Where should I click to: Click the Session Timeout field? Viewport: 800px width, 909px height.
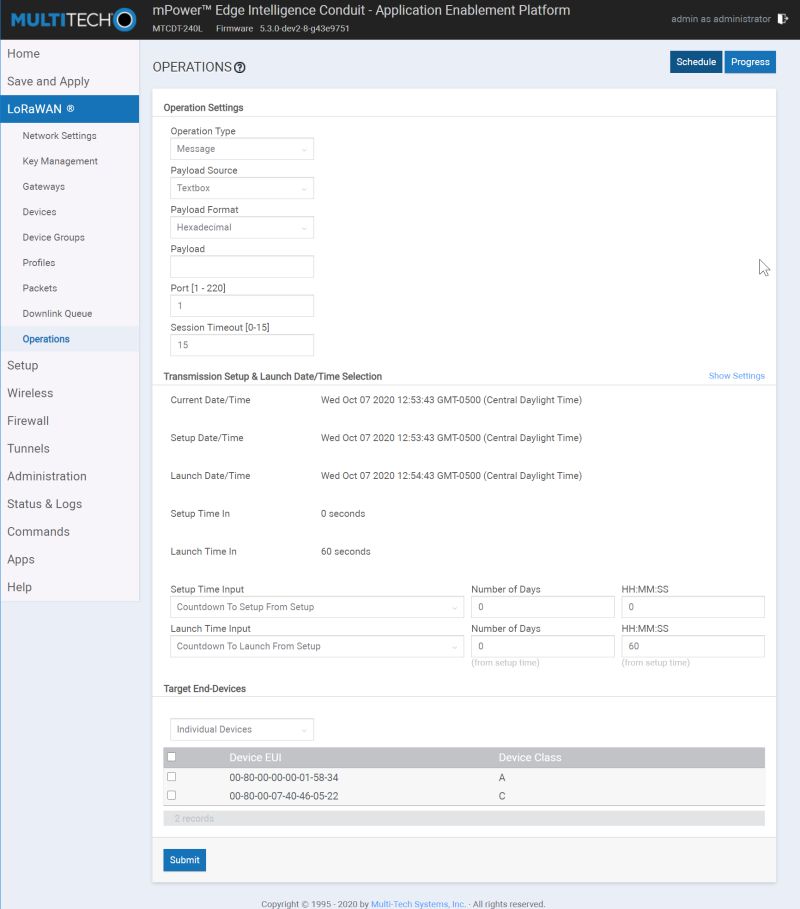(242, 345)
